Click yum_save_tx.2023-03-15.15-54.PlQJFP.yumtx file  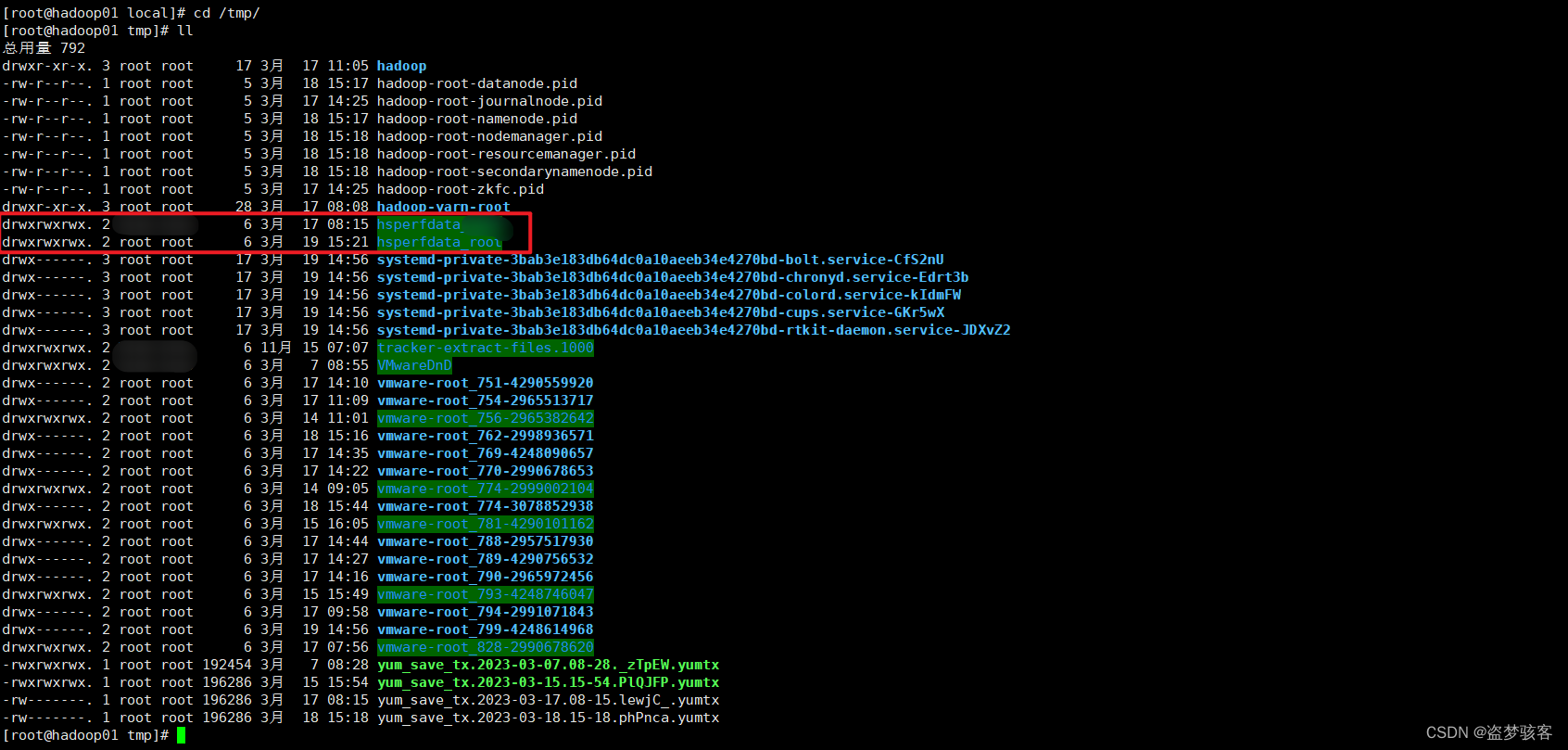[x=548, y=682]
